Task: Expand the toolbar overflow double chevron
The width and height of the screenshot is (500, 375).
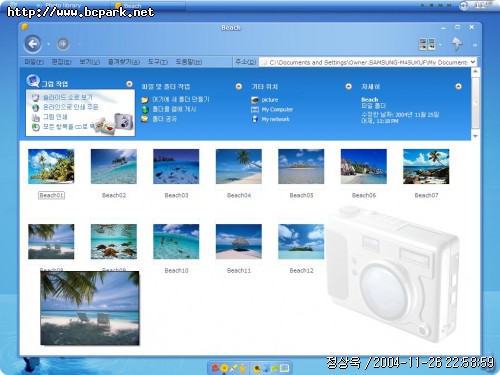Action: tap(475, 45)
